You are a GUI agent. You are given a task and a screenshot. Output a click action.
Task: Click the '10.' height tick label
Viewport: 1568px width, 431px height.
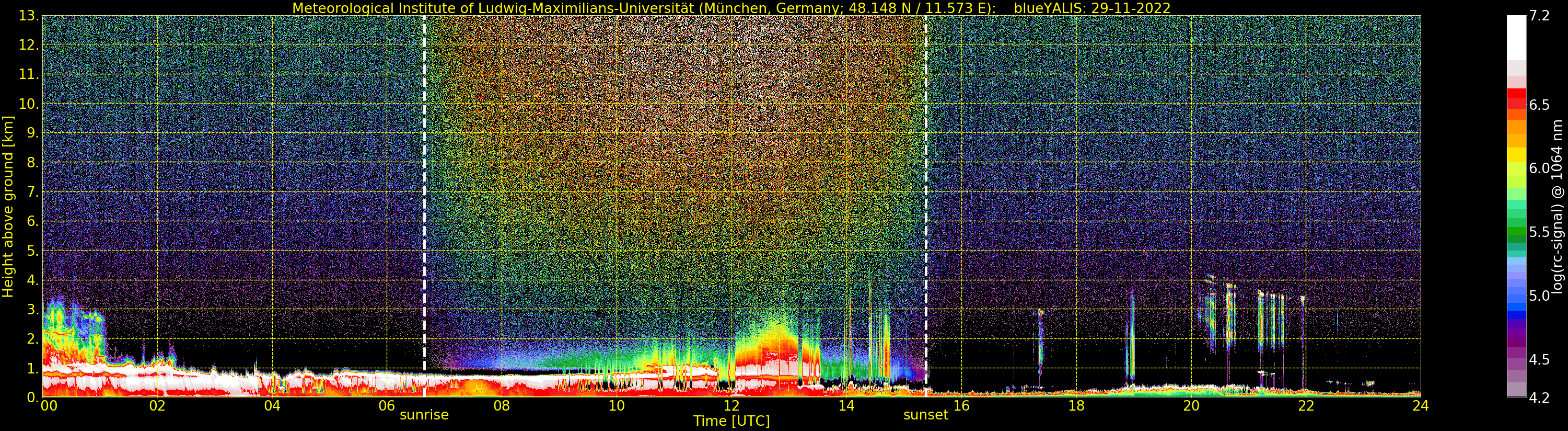point(29,104)
